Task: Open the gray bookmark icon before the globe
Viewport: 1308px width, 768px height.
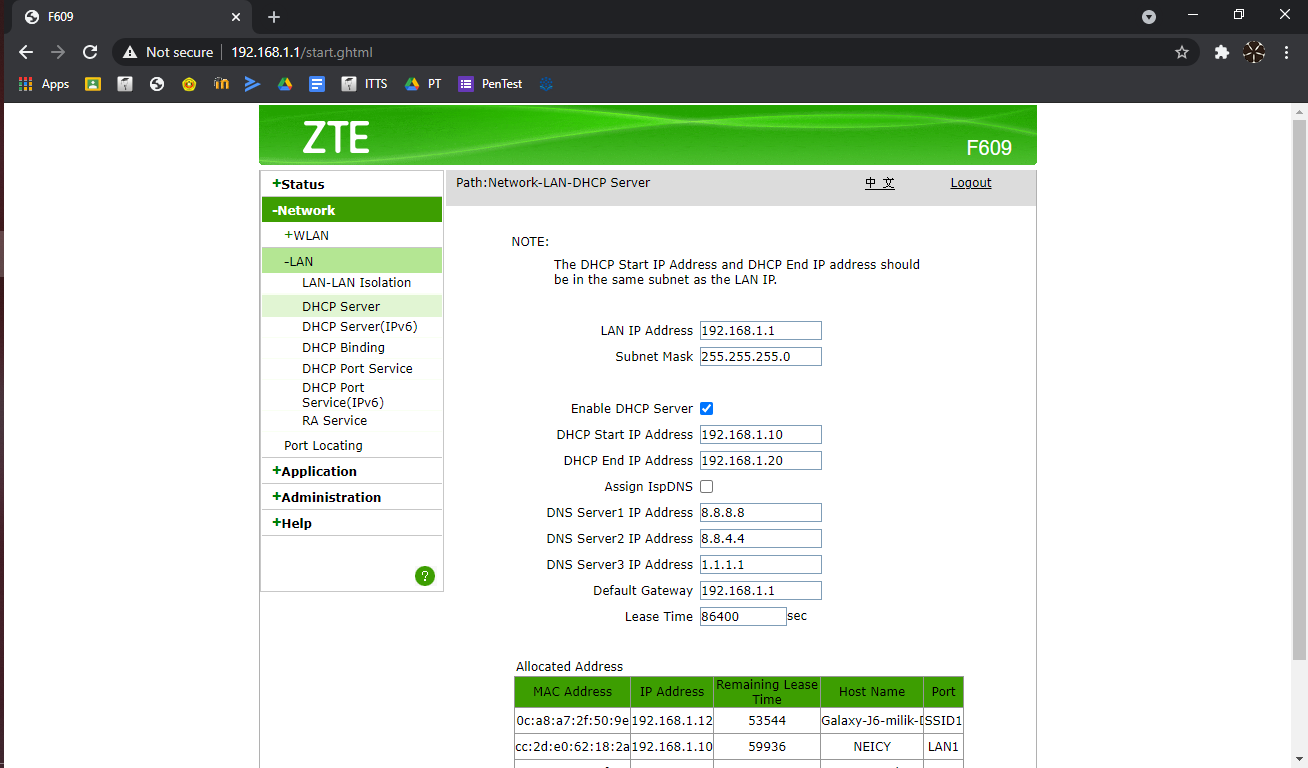Action: (125, 84)
